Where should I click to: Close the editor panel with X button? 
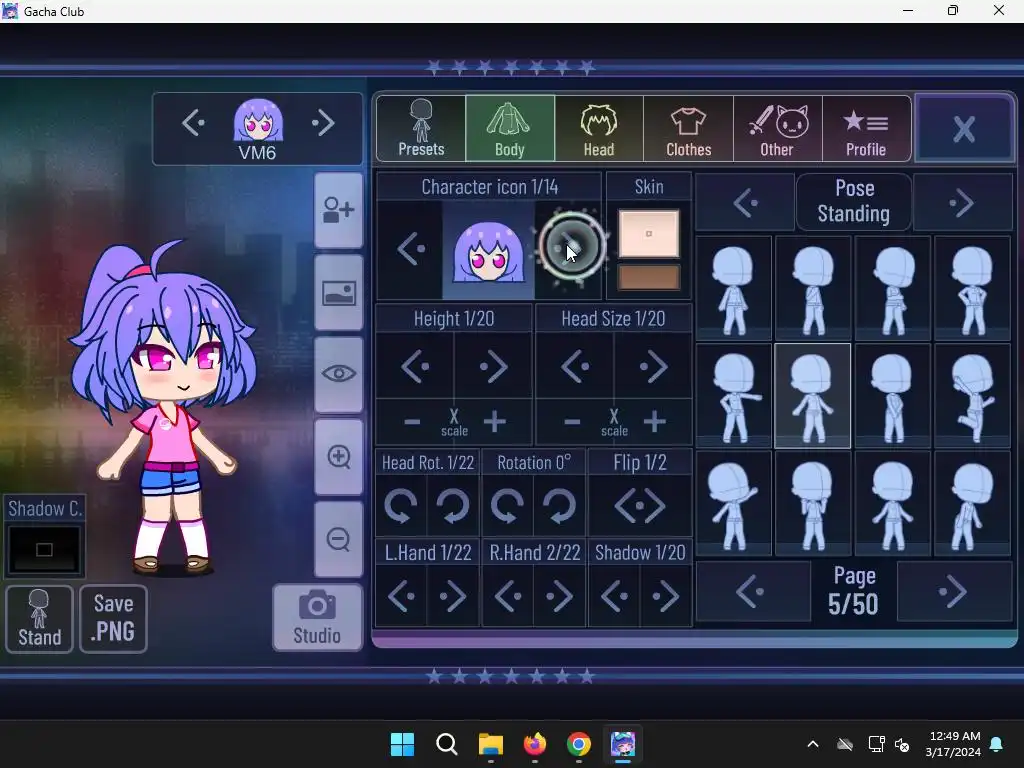point(965,128)
